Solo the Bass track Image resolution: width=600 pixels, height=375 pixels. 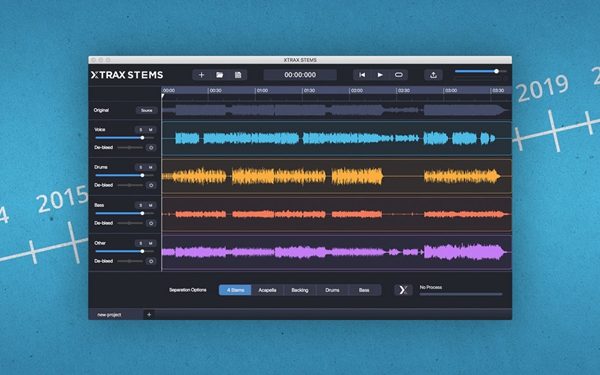[140, 205]
